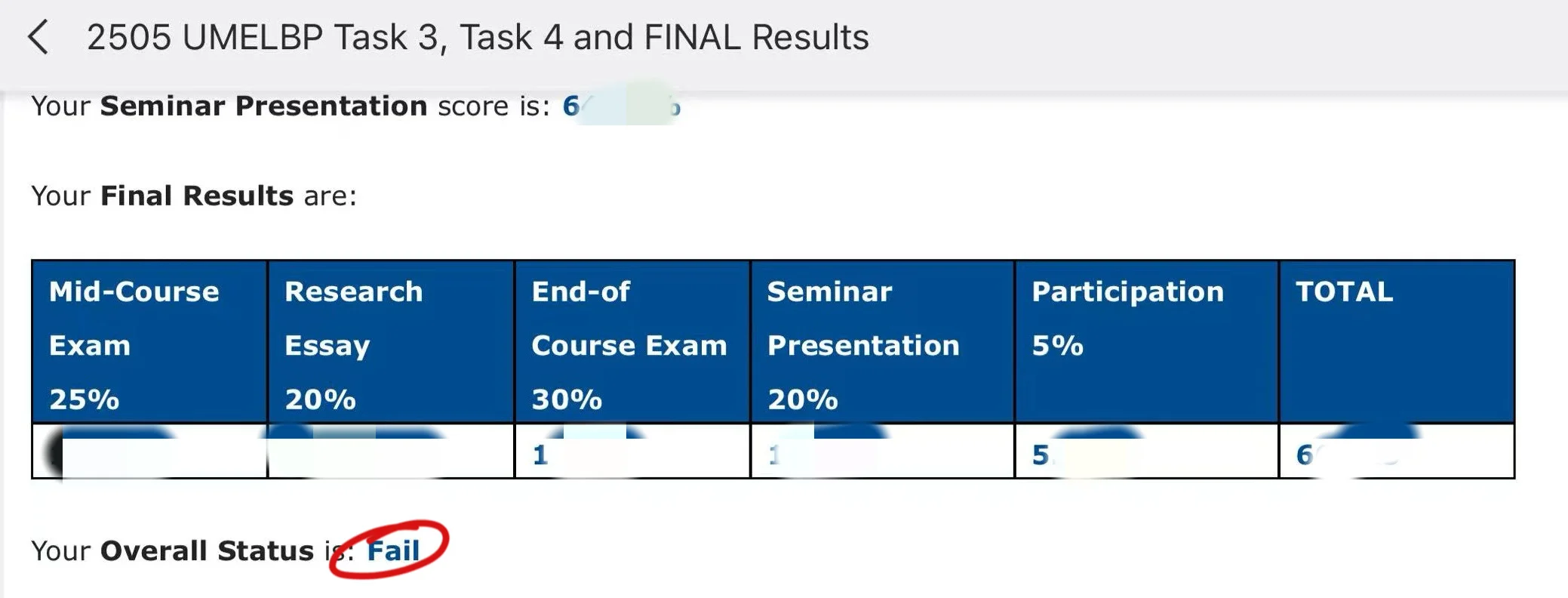This screenshot has height=598, width=1568.
Task: Click the Mid-Course Exam score cell
Action: pos(149,451)
